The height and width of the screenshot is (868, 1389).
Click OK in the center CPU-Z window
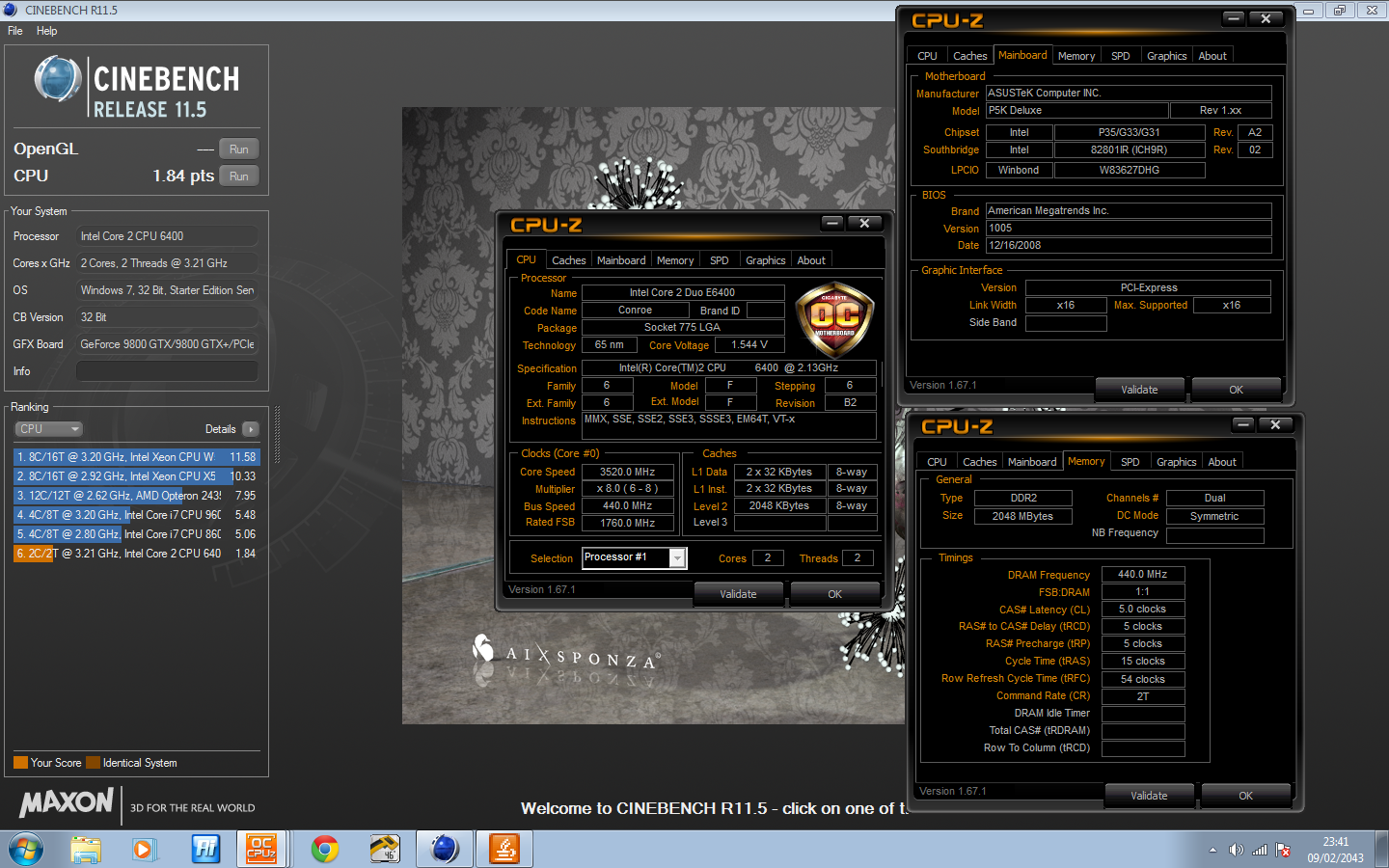835,594
